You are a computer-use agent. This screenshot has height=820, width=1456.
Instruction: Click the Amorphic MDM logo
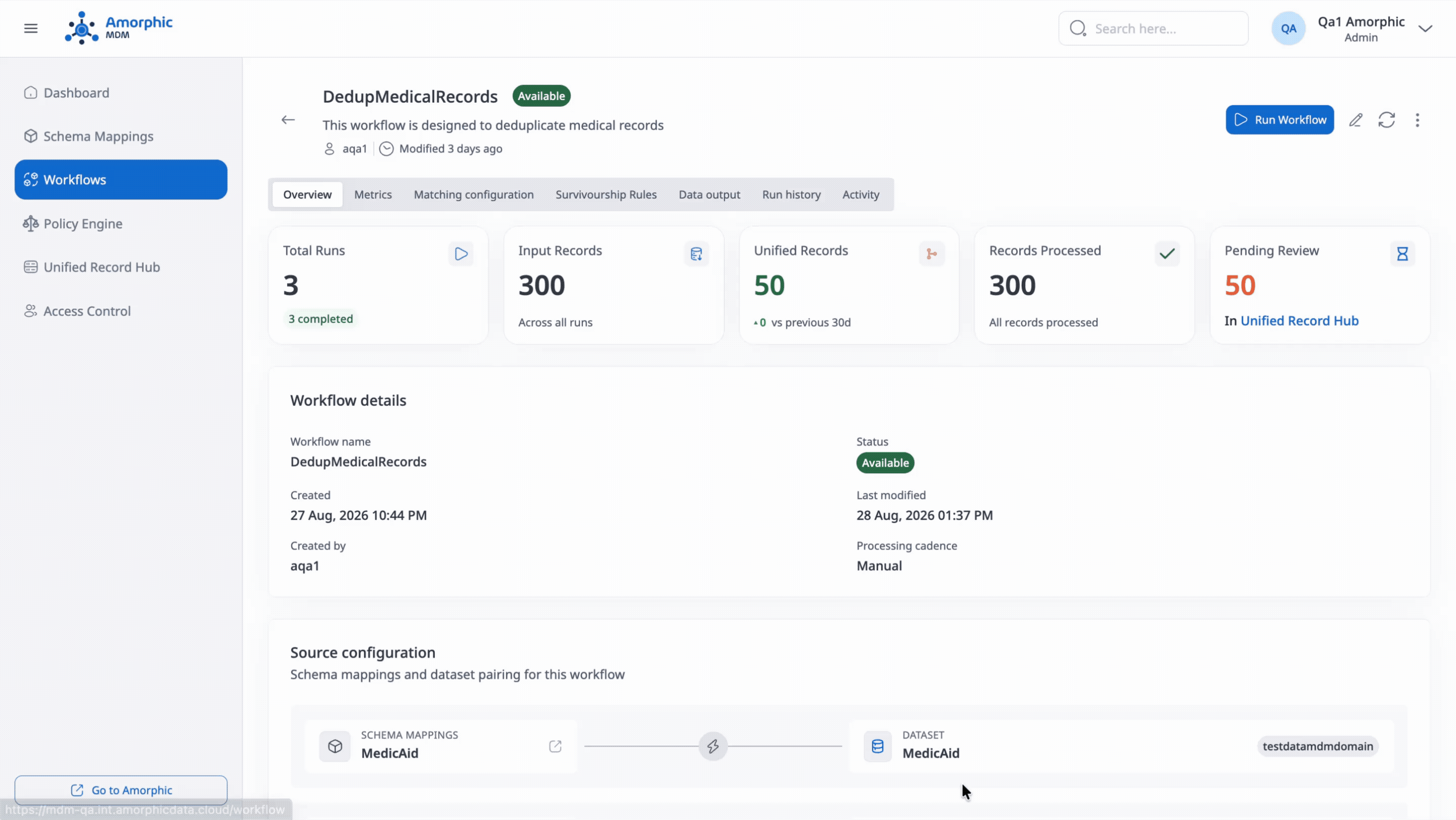coord(118,28)
